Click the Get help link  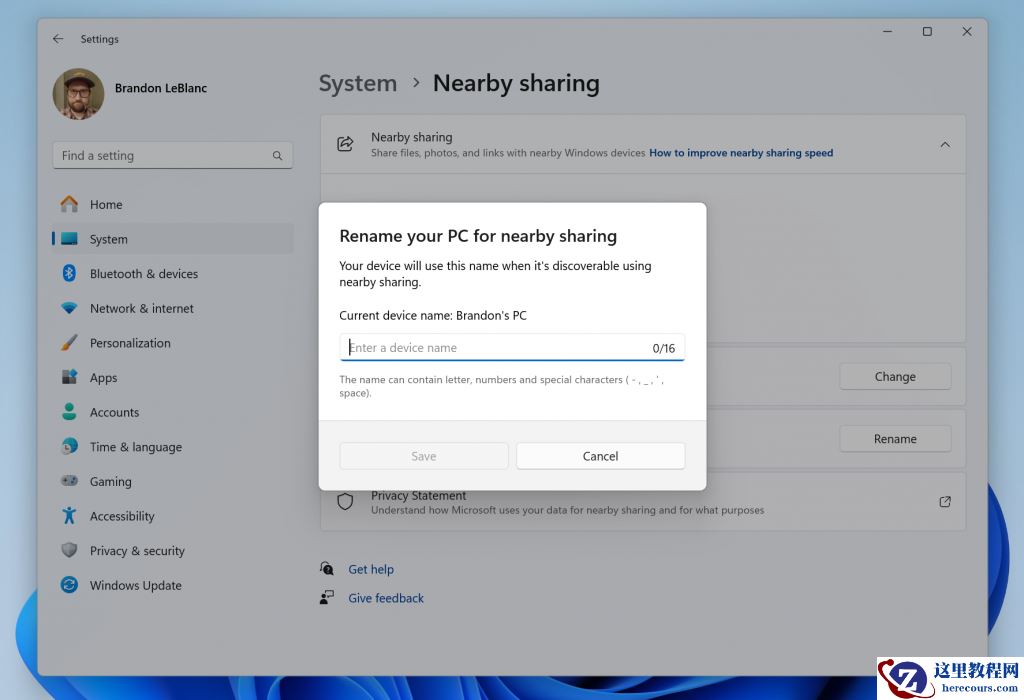pos(371,569)
